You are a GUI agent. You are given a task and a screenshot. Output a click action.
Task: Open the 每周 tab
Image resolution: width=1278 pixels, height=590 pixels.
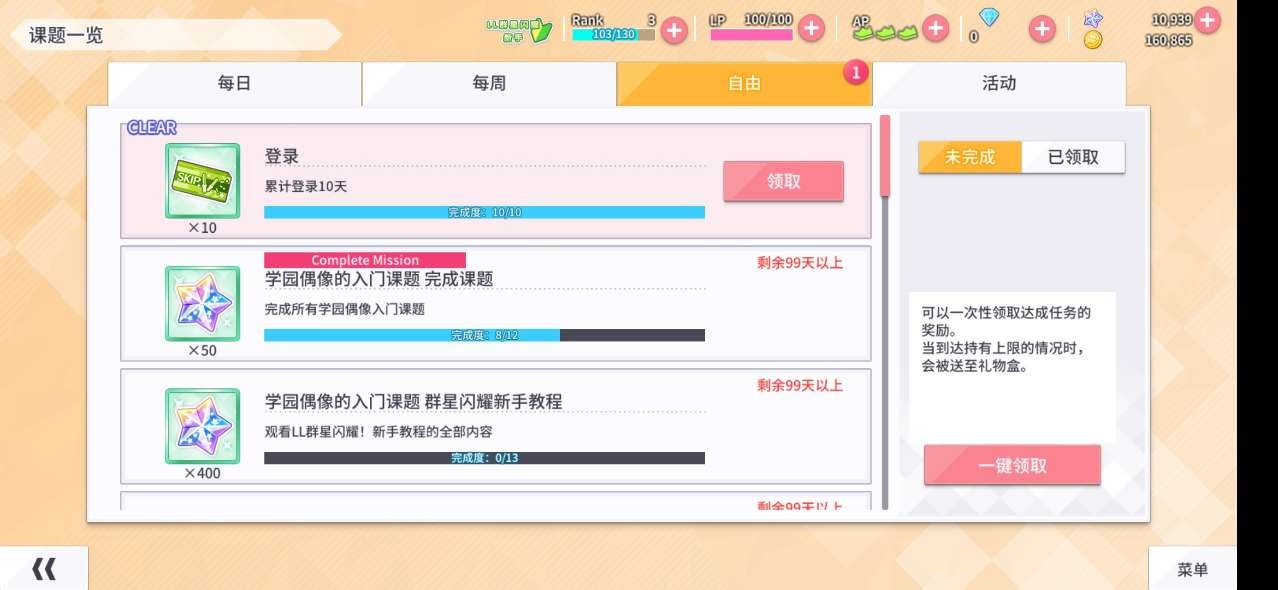pyautogui.click(x=489, y=84)
